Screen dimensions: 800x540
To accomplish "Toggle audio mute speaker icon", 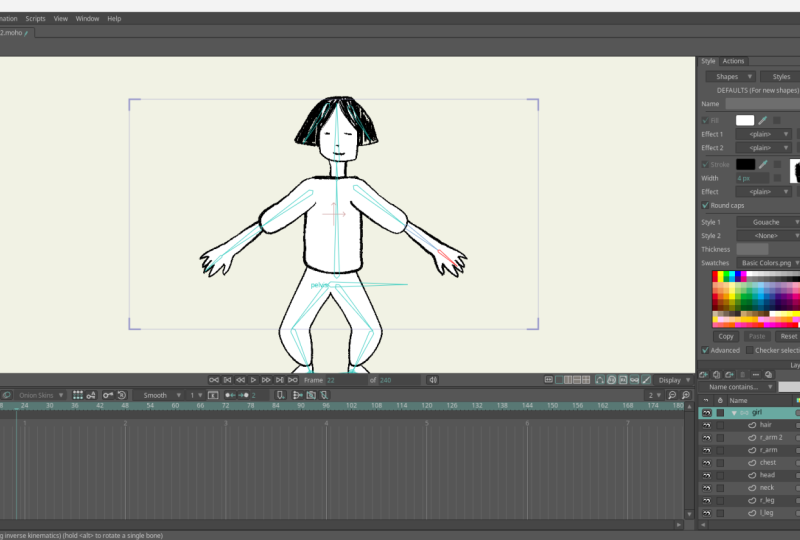I will pyautogui.click(x=433, y=380).
